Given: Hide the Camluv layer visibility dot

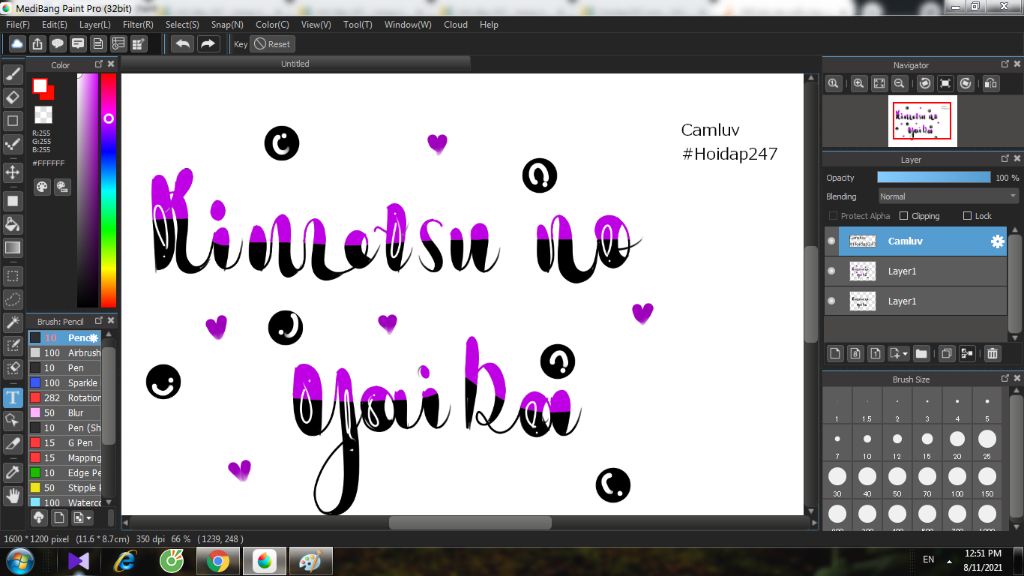Looking at the screenshot, I should pyautogui.click(x=831, y=241).
